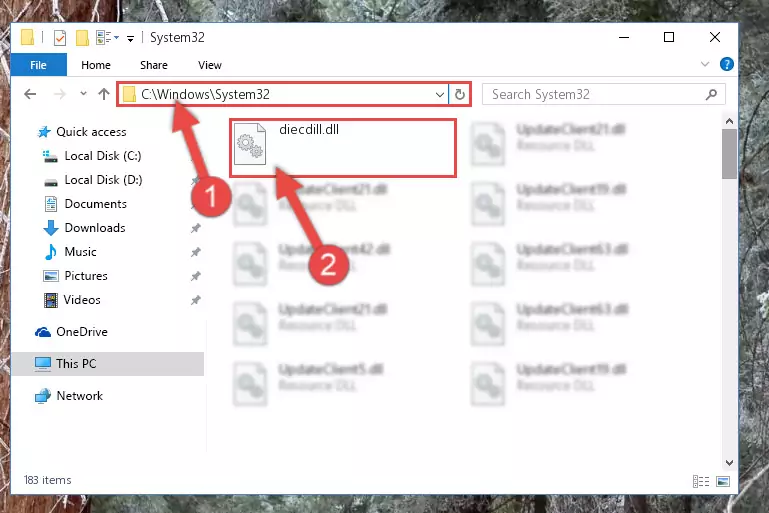
Task: Open Videos in the navigation pane
Action: tap(82, 300)
